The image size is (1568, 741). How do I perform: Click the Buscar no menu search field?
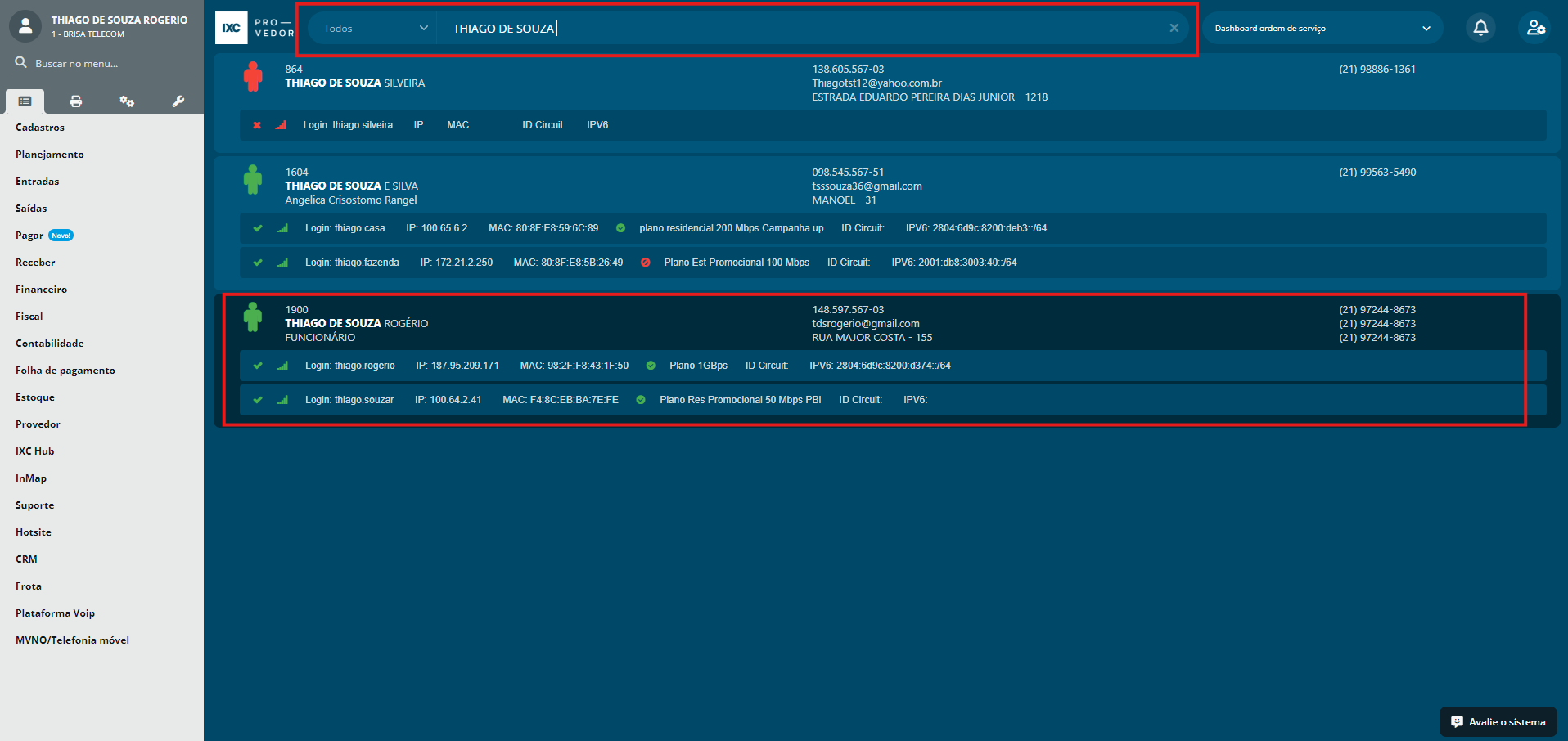(x=106, y=63)
